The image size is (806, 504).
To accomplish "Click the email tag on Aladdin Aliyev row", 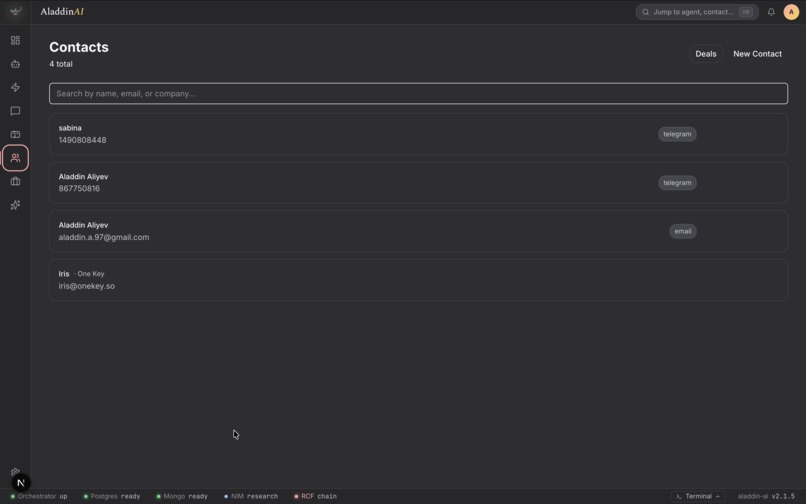I will pyautogui.click(x=683, y=231).
